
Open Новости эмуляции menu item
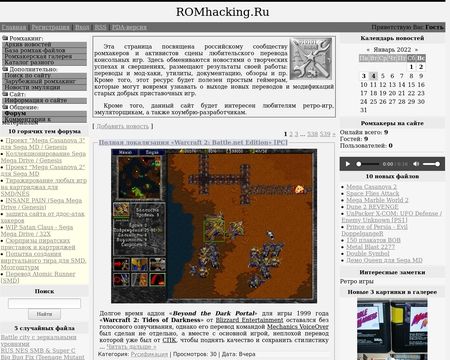click(44, 87)
